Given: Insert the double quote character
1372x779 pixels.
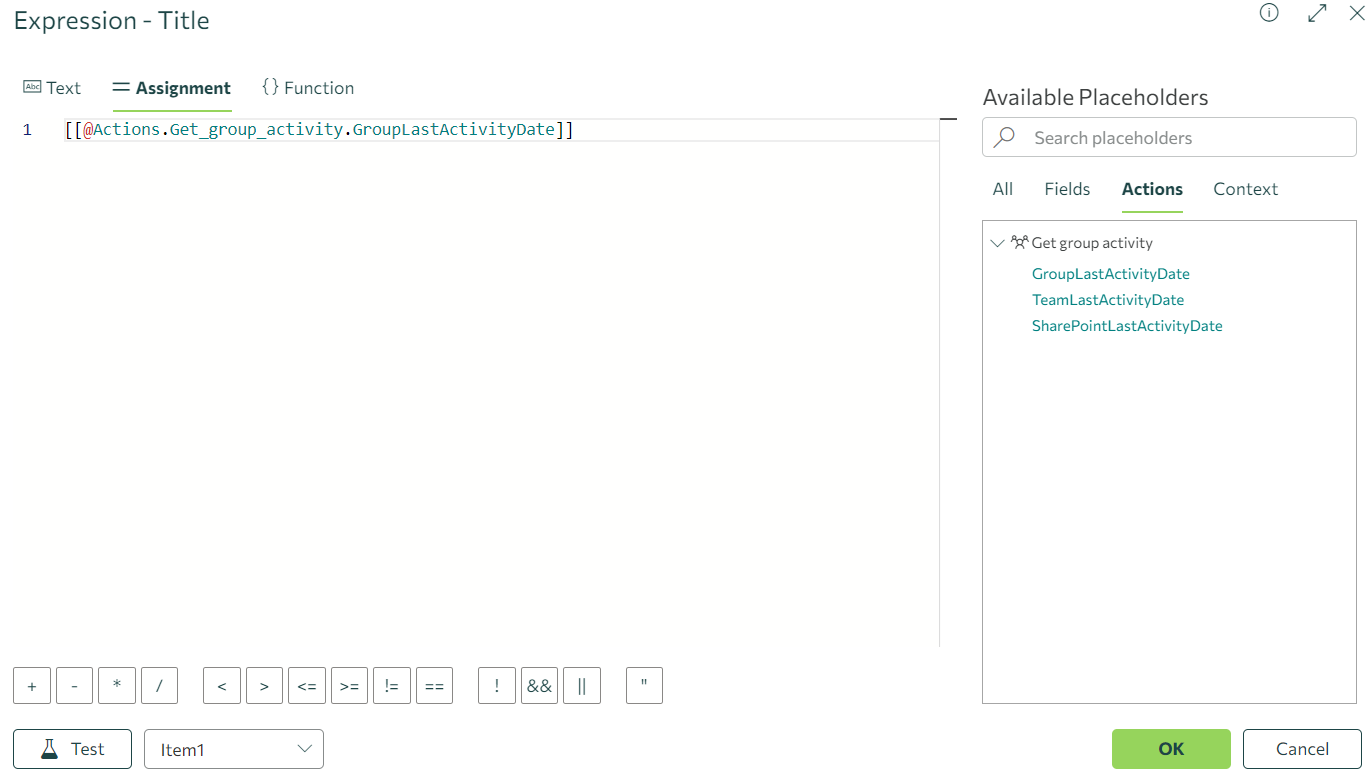Looking at the screenshot, I should [644, 686].
